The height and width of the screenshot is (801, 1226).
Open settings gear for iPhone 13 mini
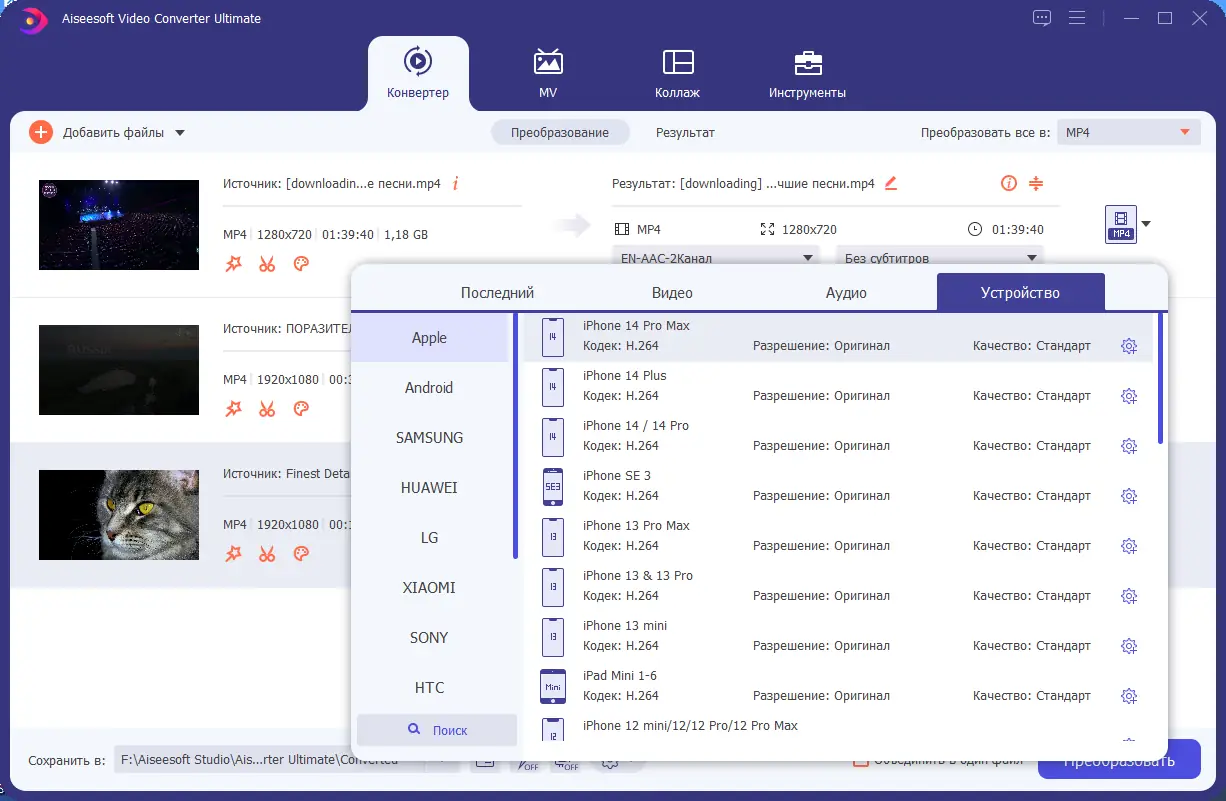pyautogui.click(x=1129, y=646)
